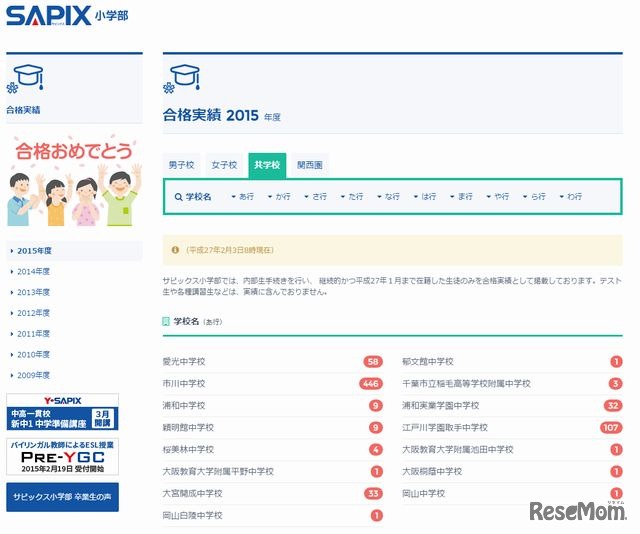
Task: Open the 2014年度 results
Action: pos(33,271)
